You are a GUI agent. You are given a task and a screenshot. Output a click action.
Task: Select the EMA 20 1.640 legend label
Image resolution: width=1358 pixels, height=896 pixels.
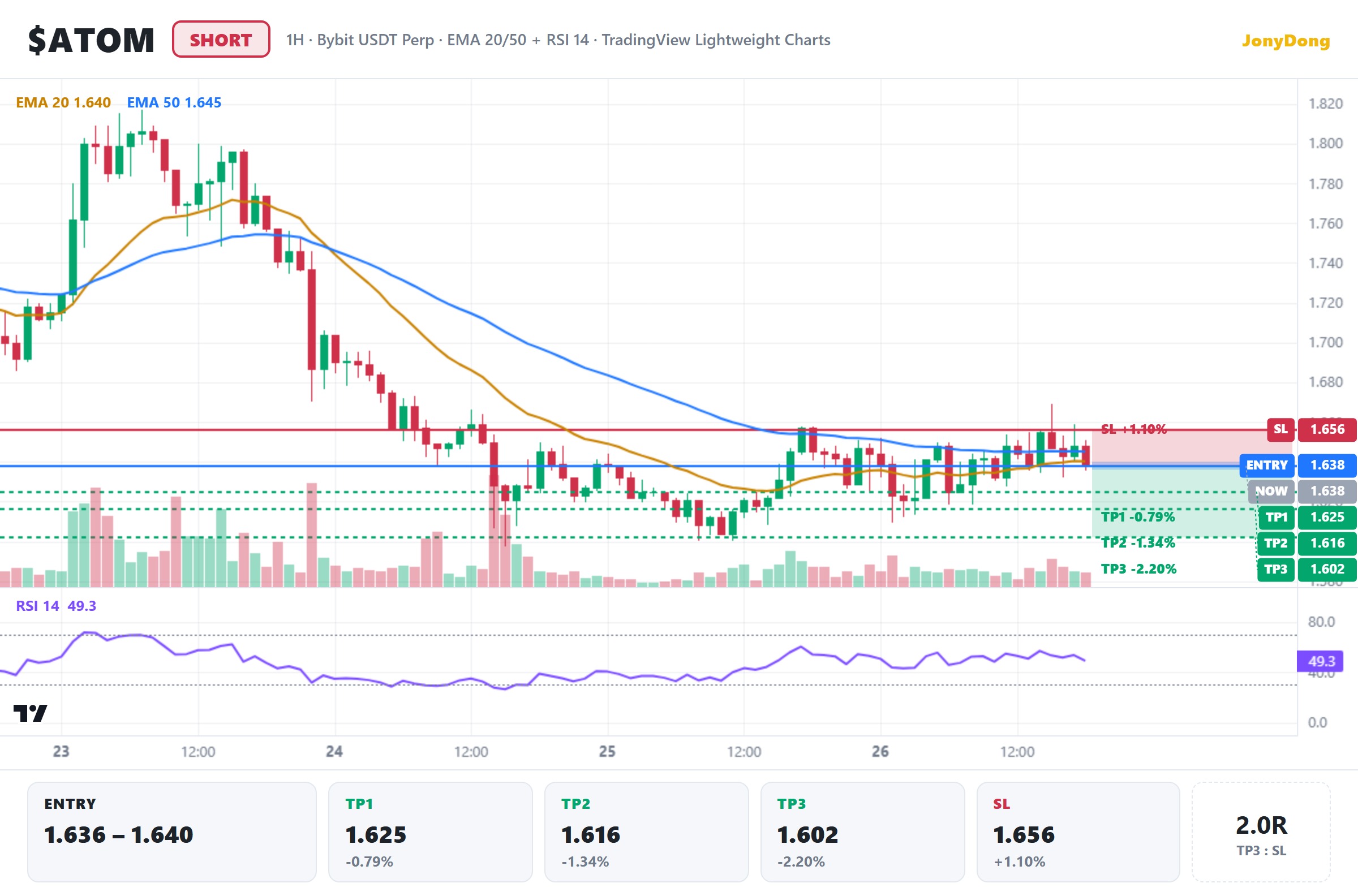click(63, 103)
